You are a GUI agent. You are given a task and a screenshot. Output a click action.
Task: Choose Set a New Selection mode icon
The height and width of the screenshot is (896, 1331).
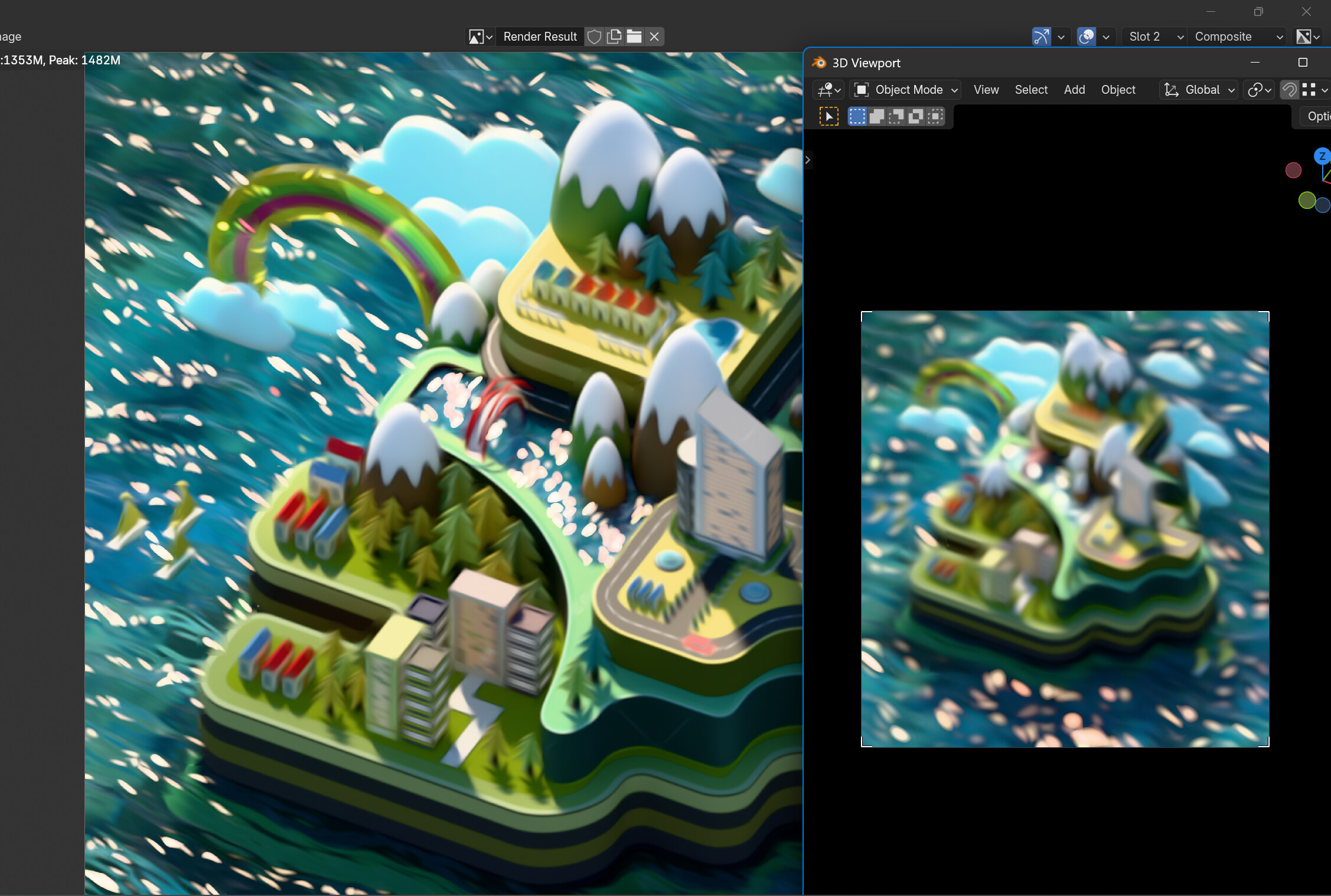point(857,116)
